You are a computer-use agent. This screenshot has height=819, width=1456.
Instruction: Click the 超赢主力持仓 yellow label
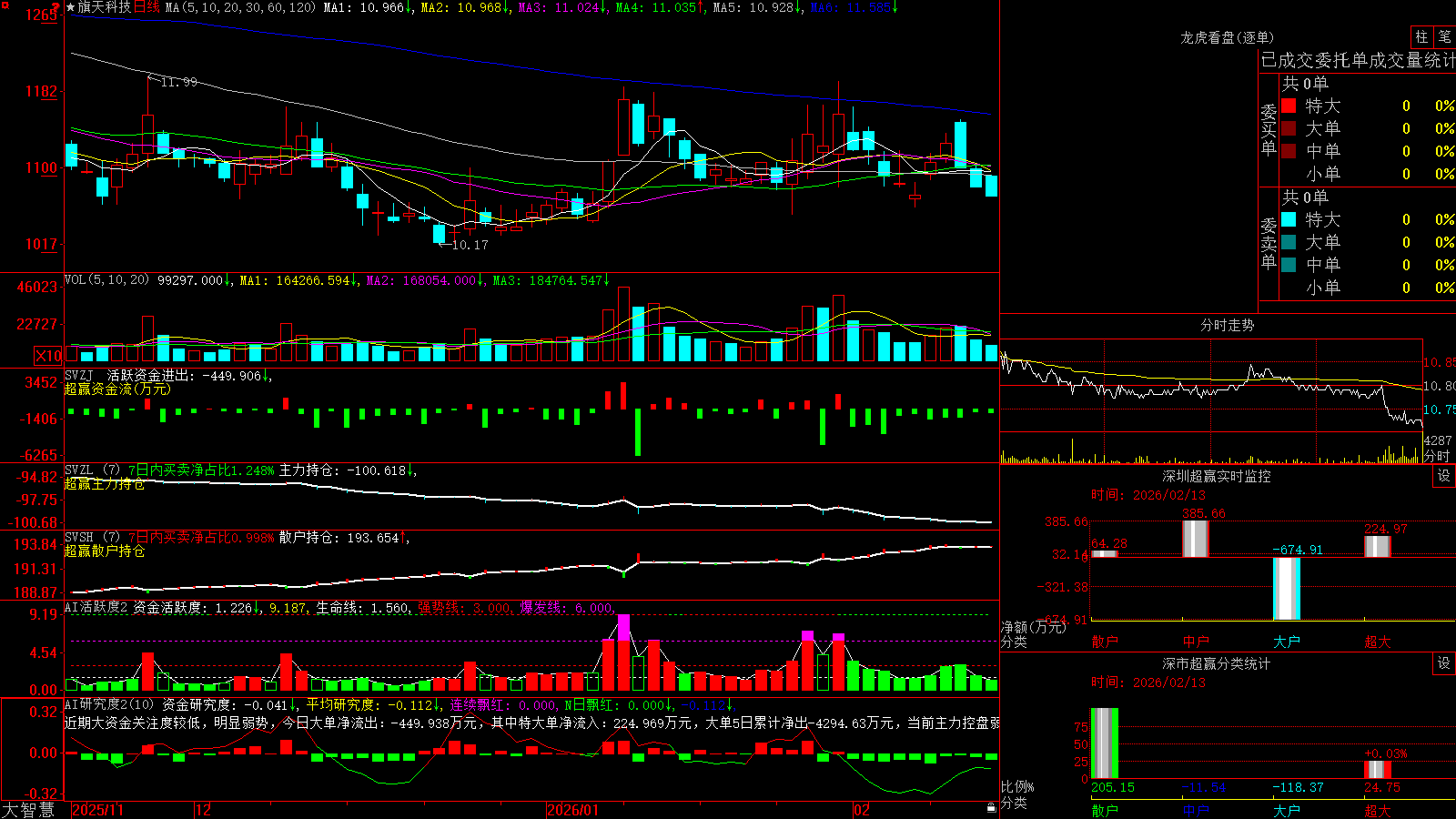[105, 483]
